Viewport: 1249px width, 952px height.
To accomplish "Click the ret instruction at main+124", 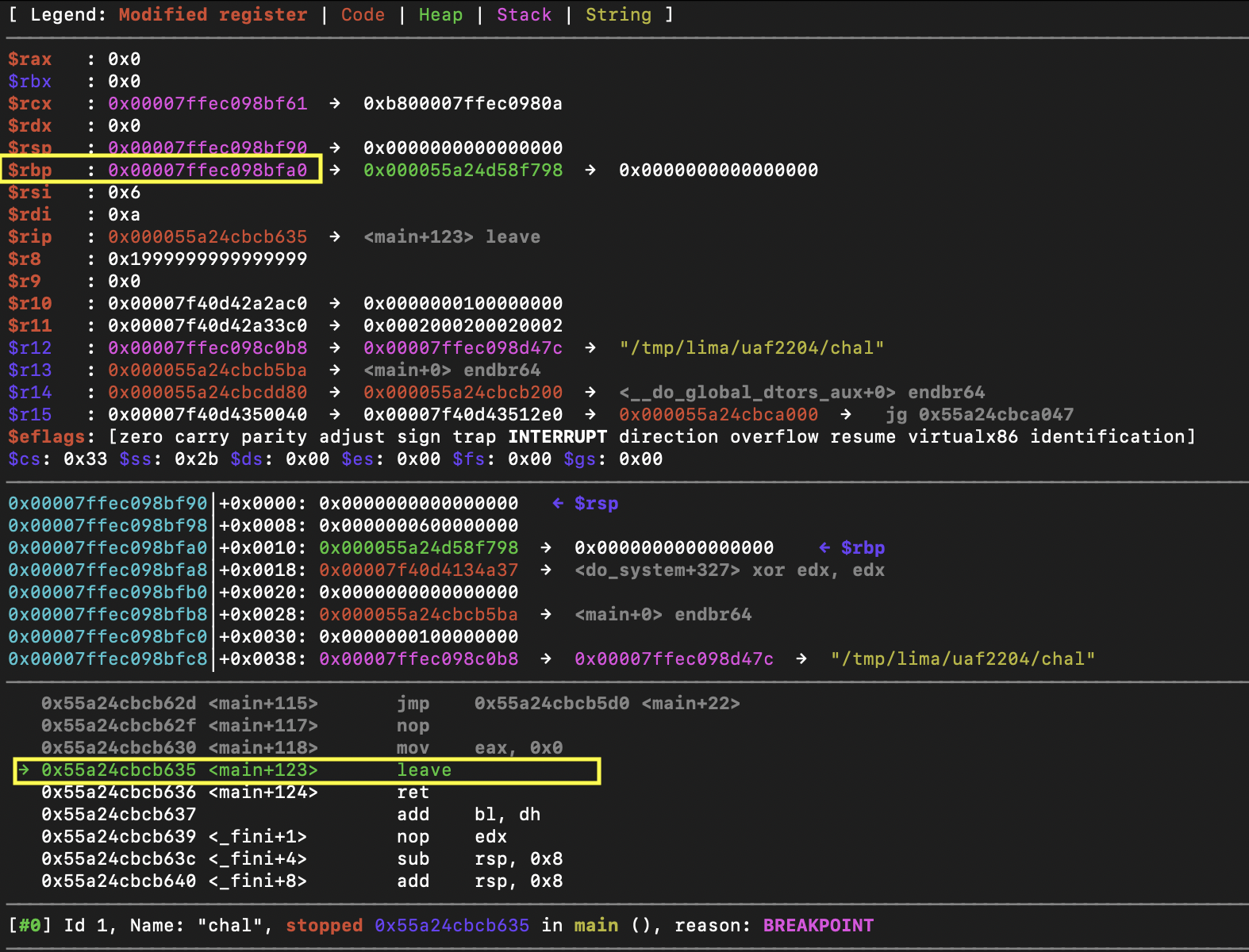I will 236,793.
